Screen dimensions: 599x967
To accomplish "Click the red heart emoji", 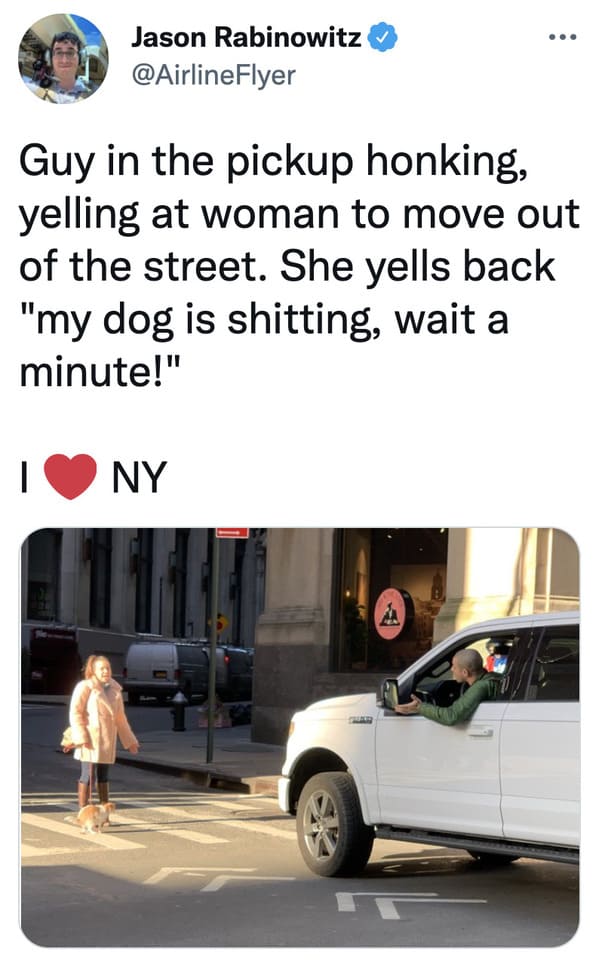I will point(72,476).
